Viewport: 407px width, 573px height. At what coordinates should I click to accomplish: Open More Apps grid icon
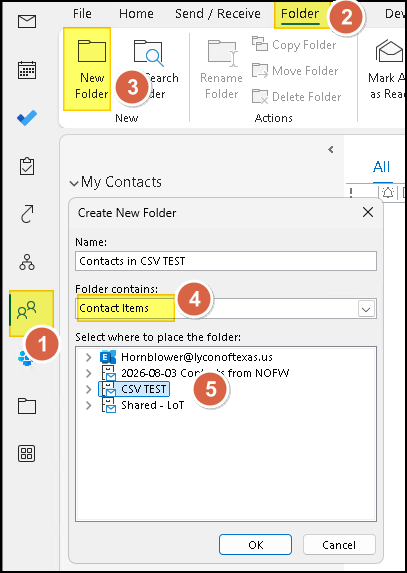pos(27,454)
